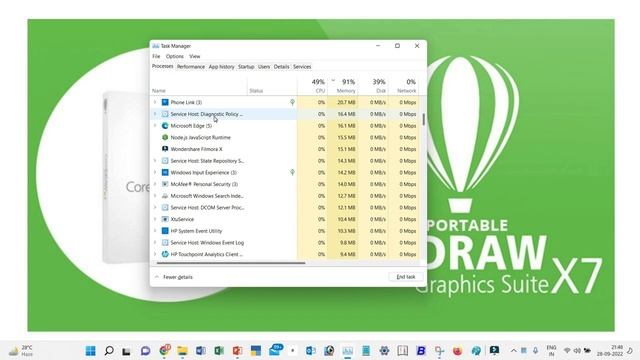Screen dimensions: 640x360
Task: Click the 20.7 MB memory value
Action: pyautogui.click(x=346, y=102)
